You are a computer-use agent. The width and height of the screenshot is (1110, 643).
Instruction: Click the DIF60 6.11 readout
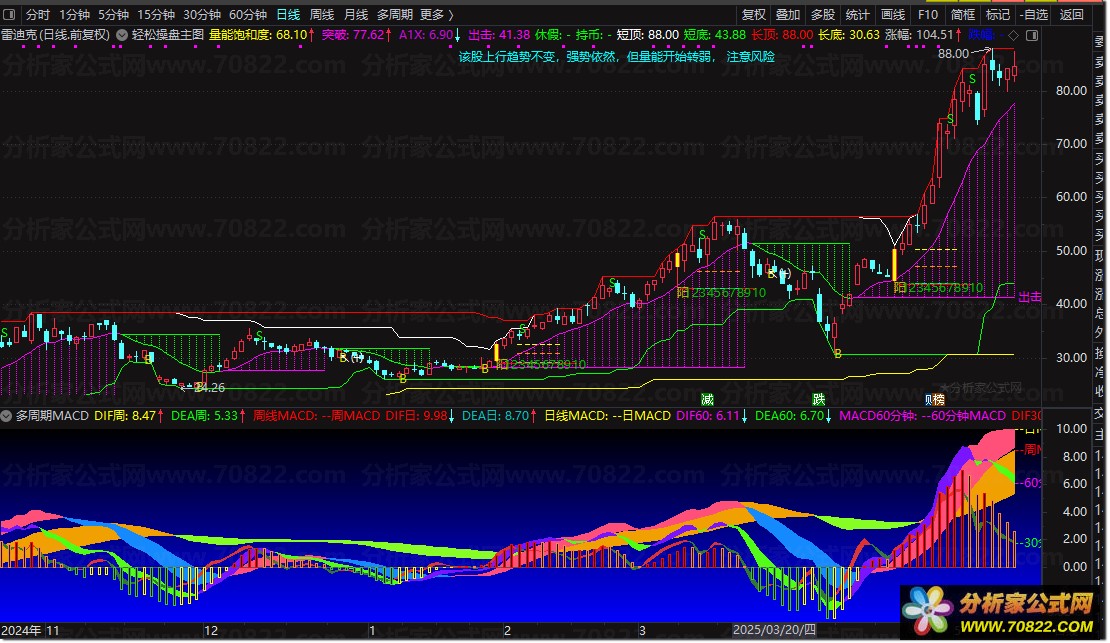[712, 416]
